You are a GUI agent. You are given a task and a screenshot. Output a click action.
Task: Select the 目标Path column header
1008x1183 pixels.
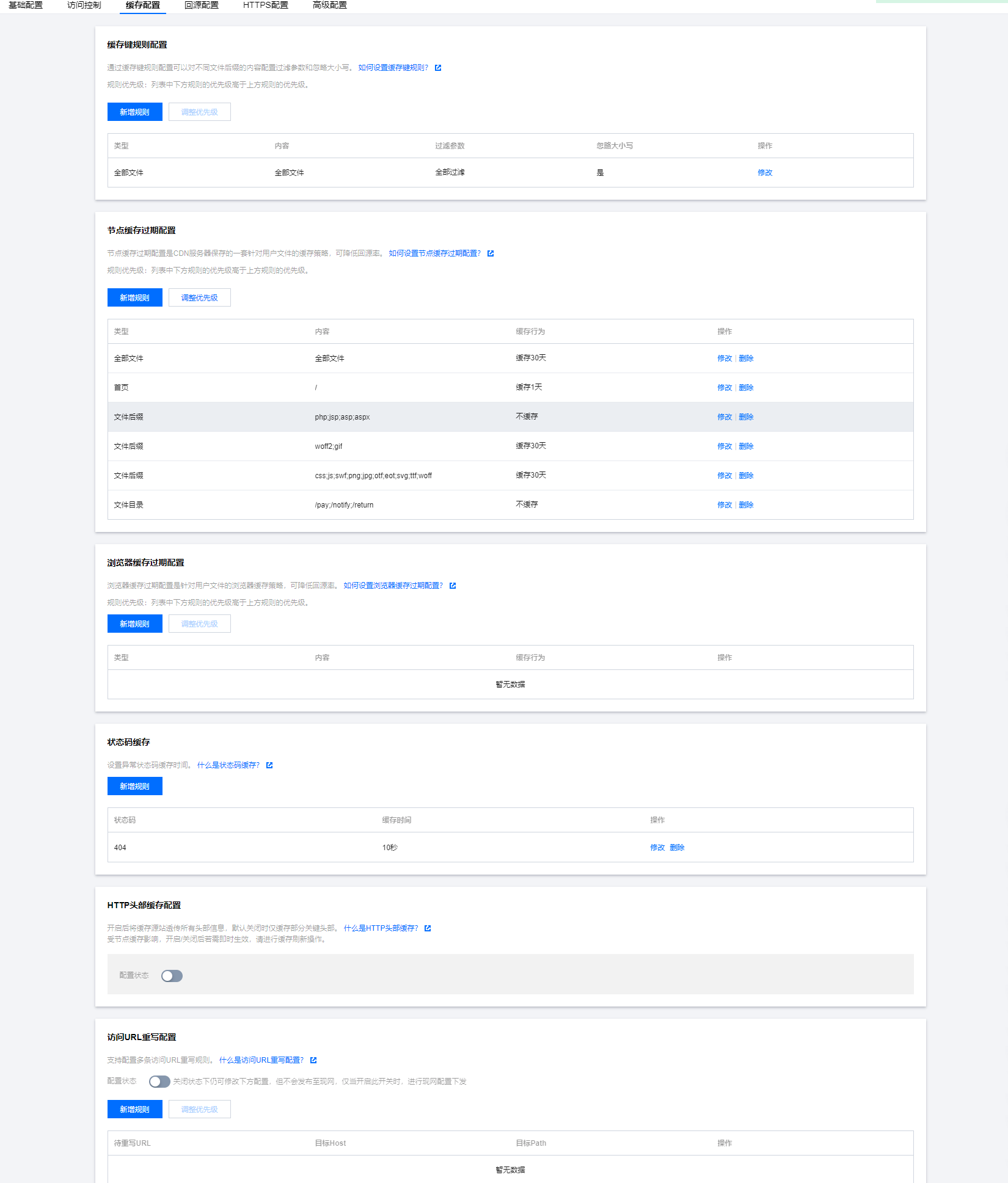(x=531, y=1143)
